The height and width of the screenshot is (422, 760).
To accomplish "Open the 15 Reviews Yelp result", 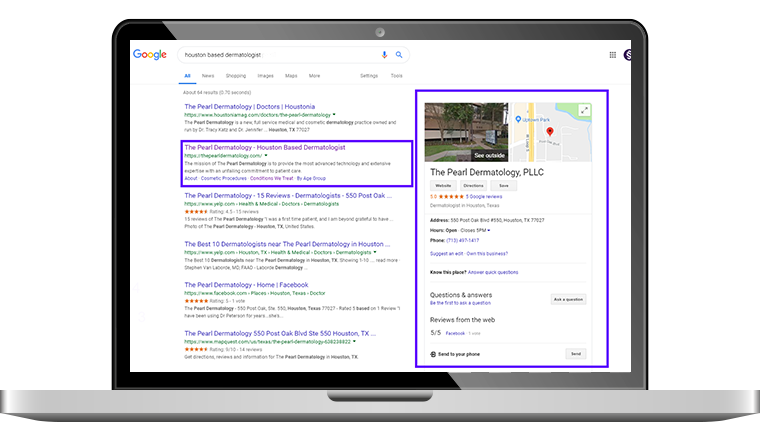I will [288, 196].
